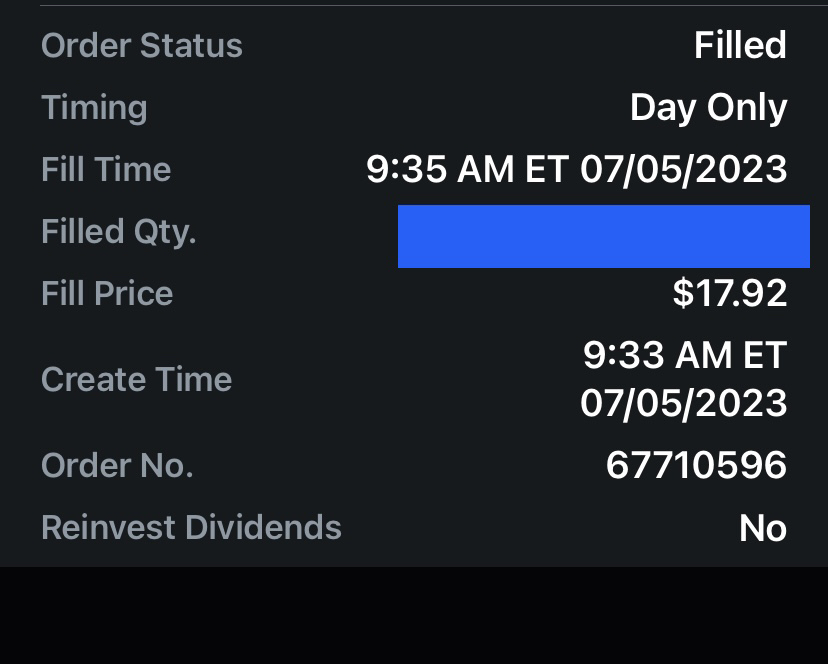Click the Order Status label

pos(141,46)
